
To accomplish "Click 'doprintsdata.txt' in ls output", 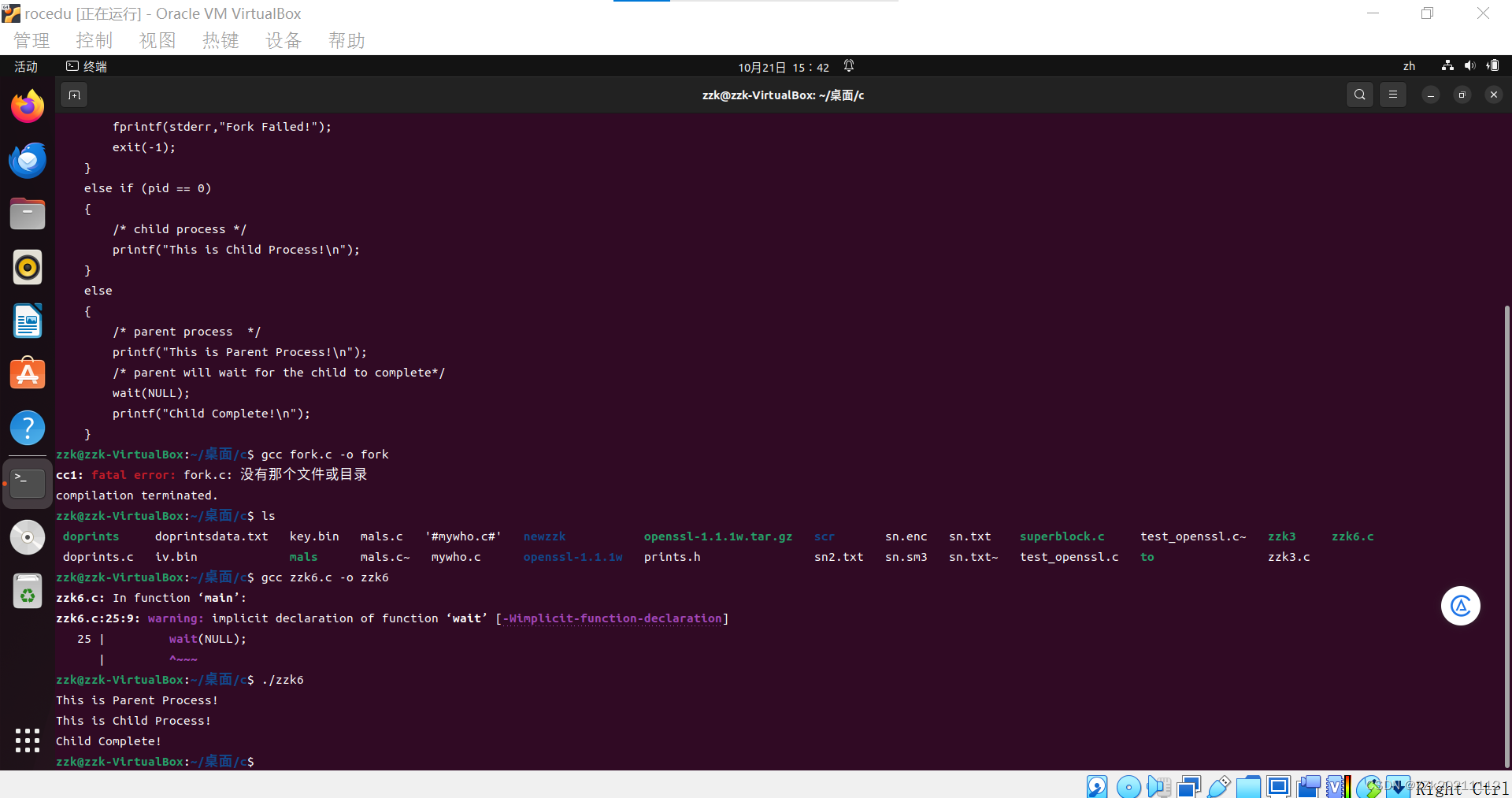I will click(211, 536).
